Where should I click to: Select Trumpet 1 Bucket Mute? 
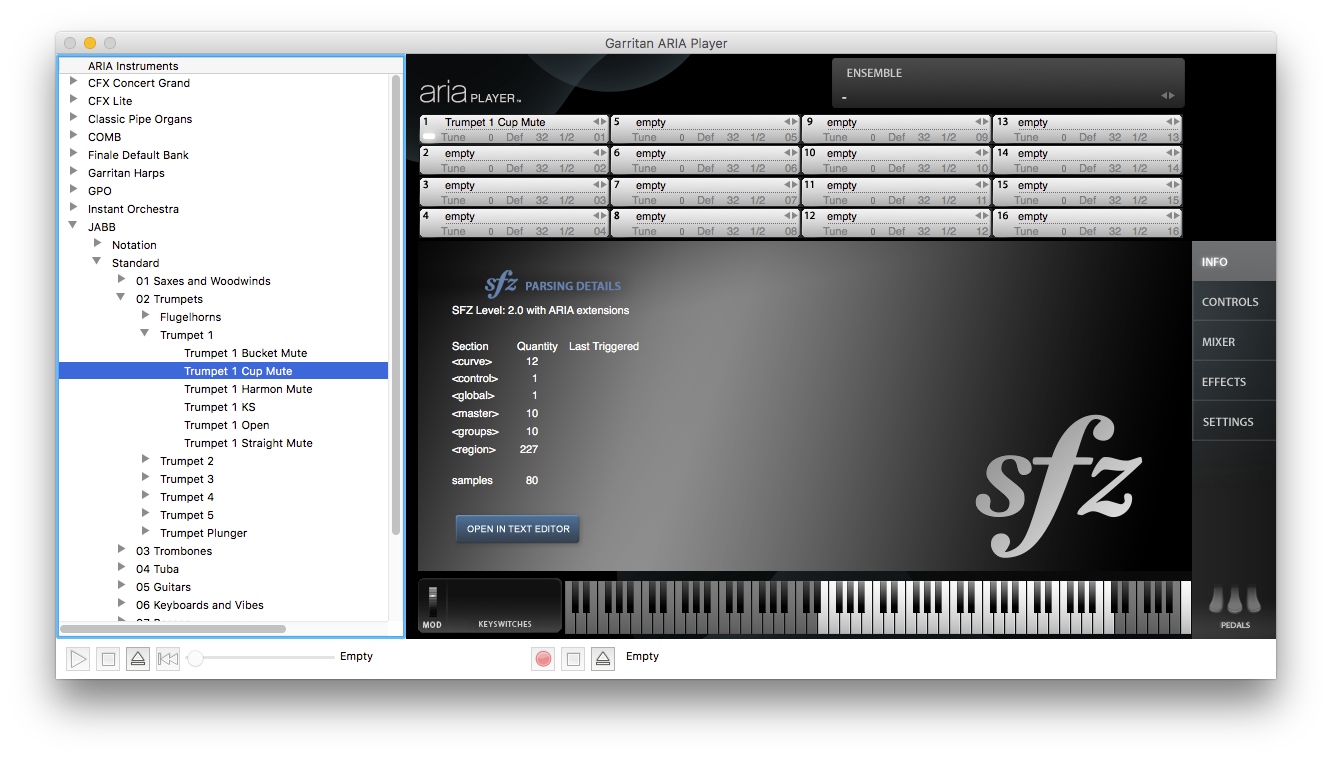[x=245, y=353]
